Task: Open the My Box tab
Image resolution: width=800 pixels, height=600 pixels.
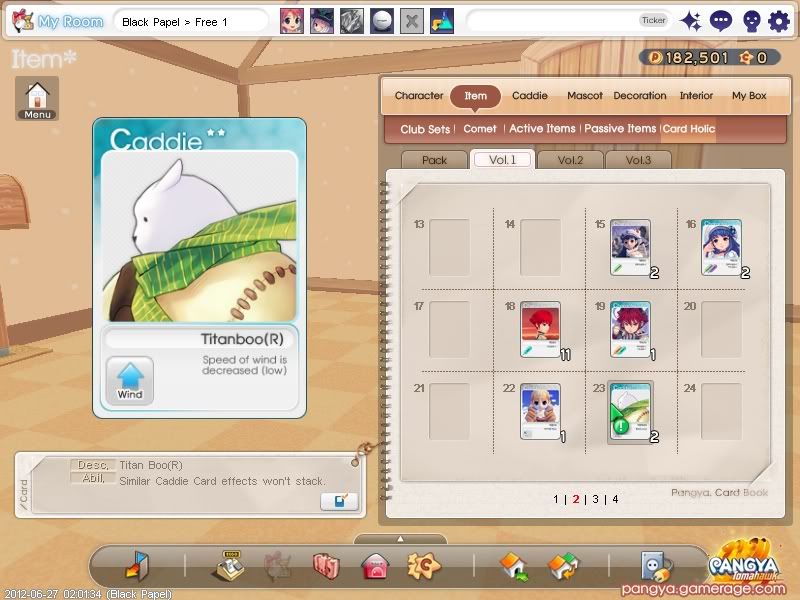Action: (749, 95)
